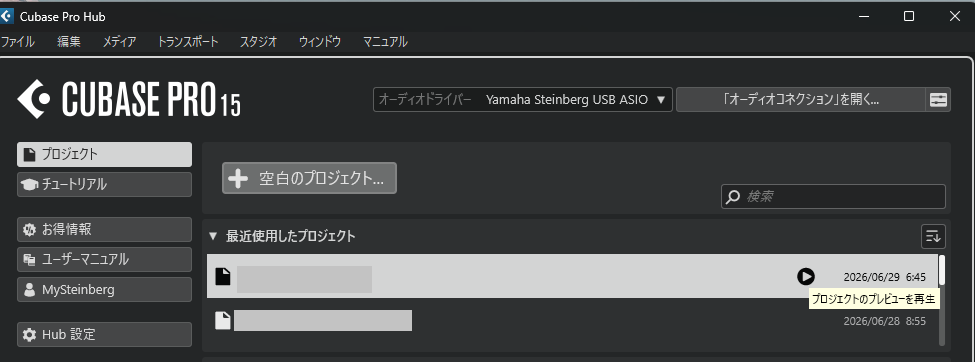Click 「オーディオコネクション」を開く... button
The width and height of the screenshot is (975, 362).
click(801, 100)
